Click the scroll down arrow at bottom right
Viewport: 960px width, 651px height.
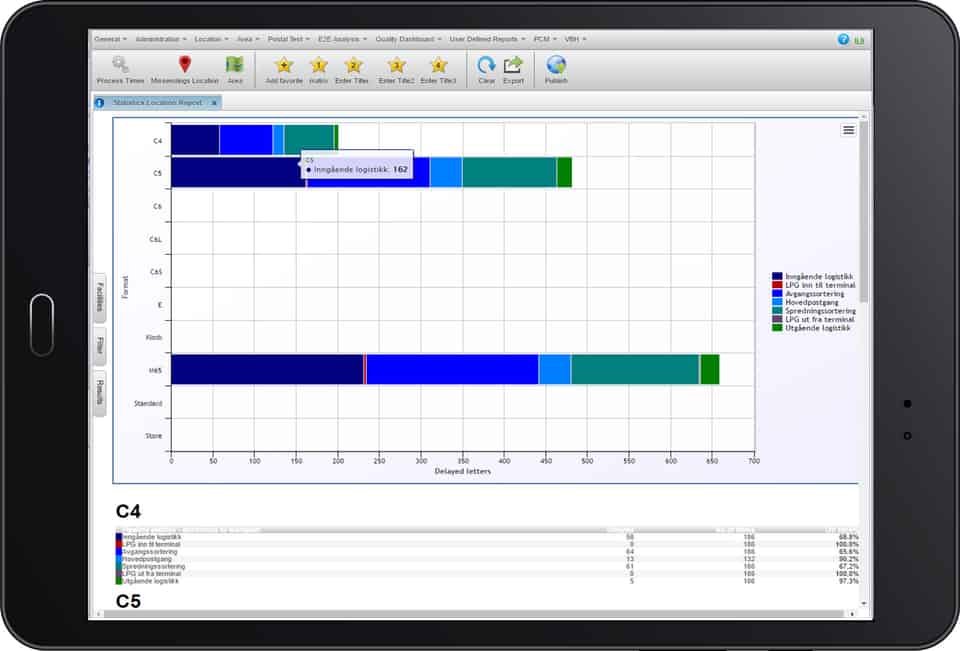click(864, 603)
